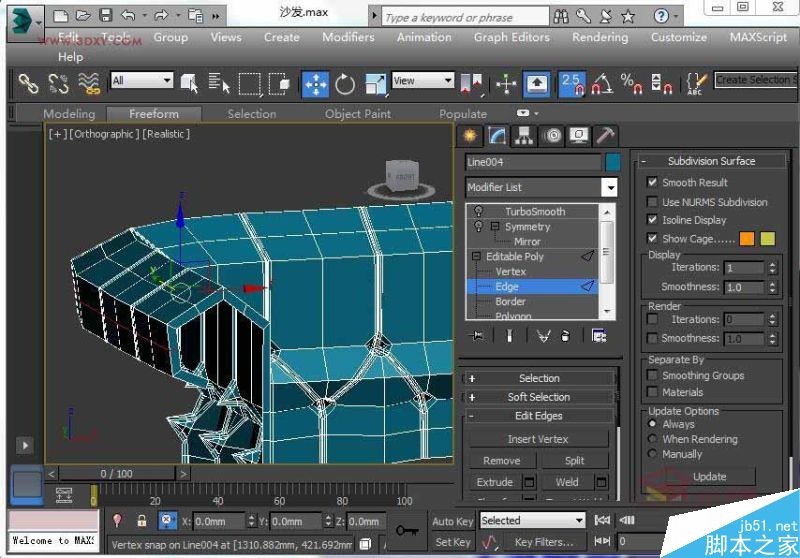Open the Motion command panel tab
Image resolution: width=800 pixels, height=558 pixels.
point(553,136)
